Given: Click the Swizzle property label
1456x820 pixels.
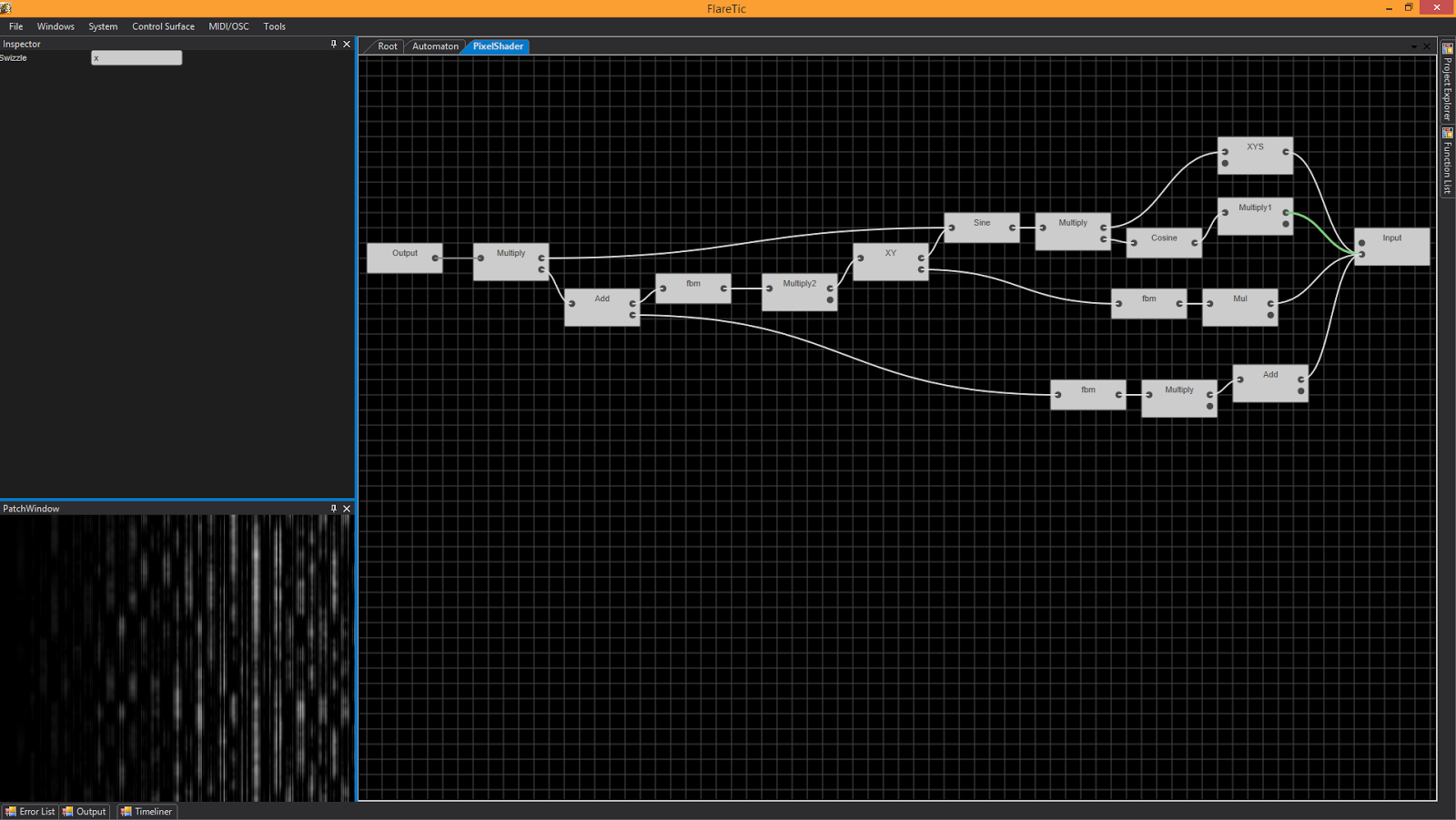Looking at the screenshot, I should (14, 58).
